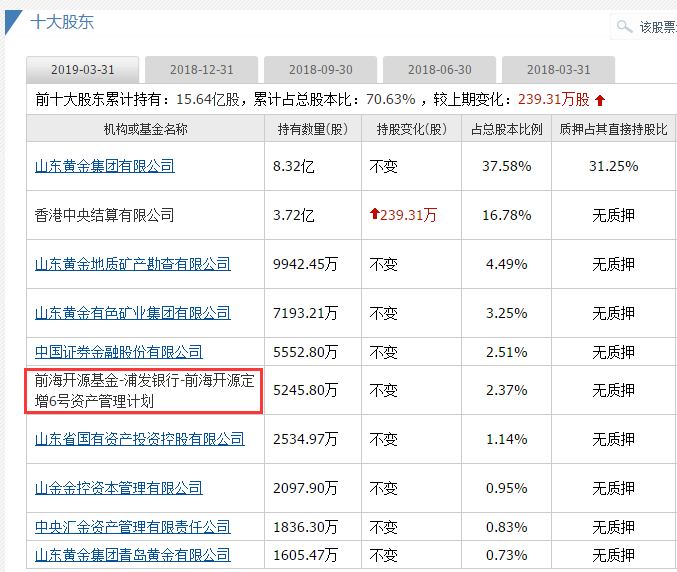
Task: Click the 16.78% share ratio
Action: pos(506,215)
